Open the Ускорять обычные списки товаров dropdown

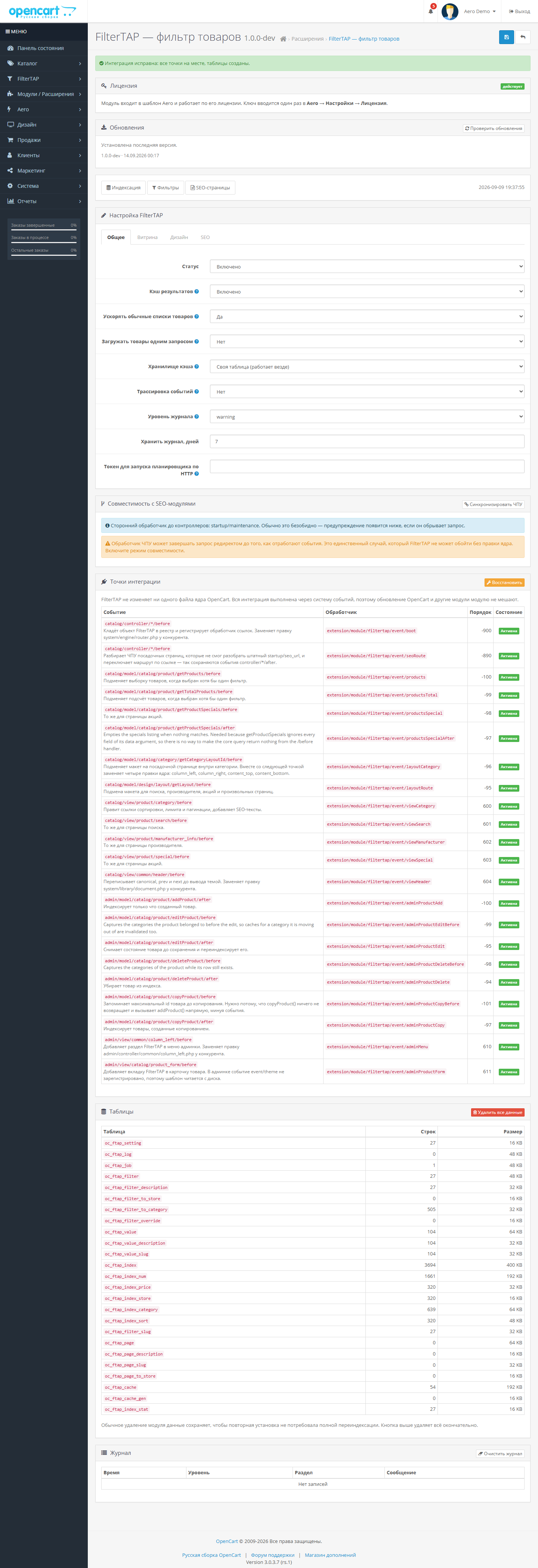click(x=367, y=317)
